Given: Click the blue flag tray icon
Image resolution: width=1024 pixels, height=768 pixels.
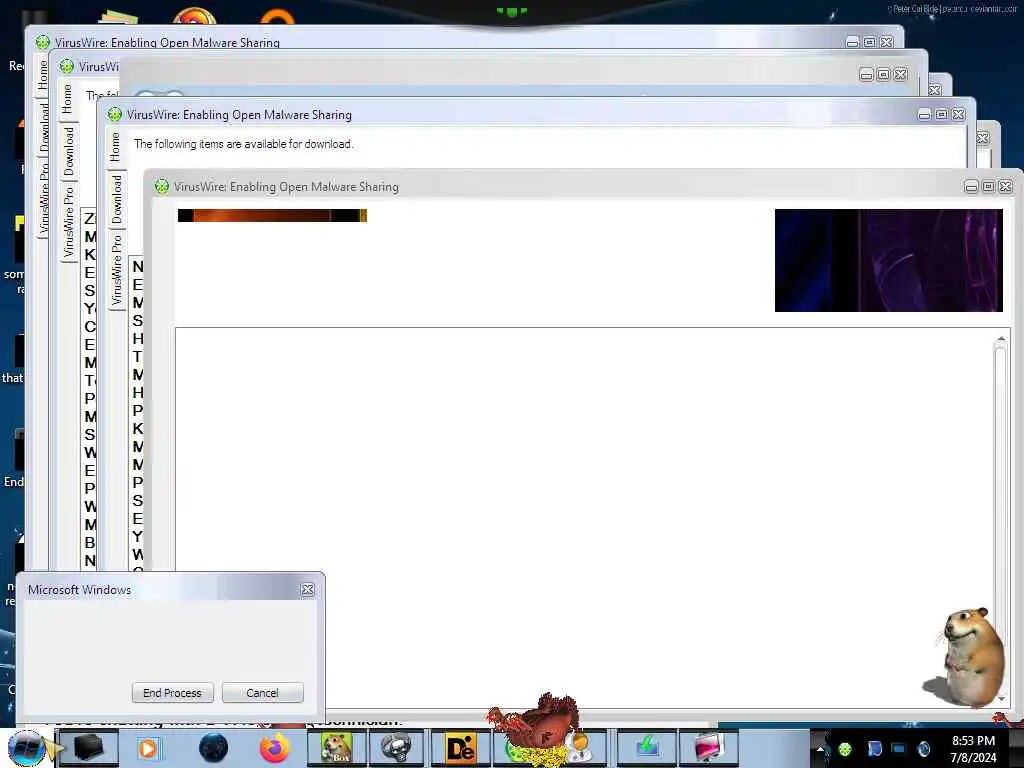Looking at the screenshot, I should tap(874, 749).
